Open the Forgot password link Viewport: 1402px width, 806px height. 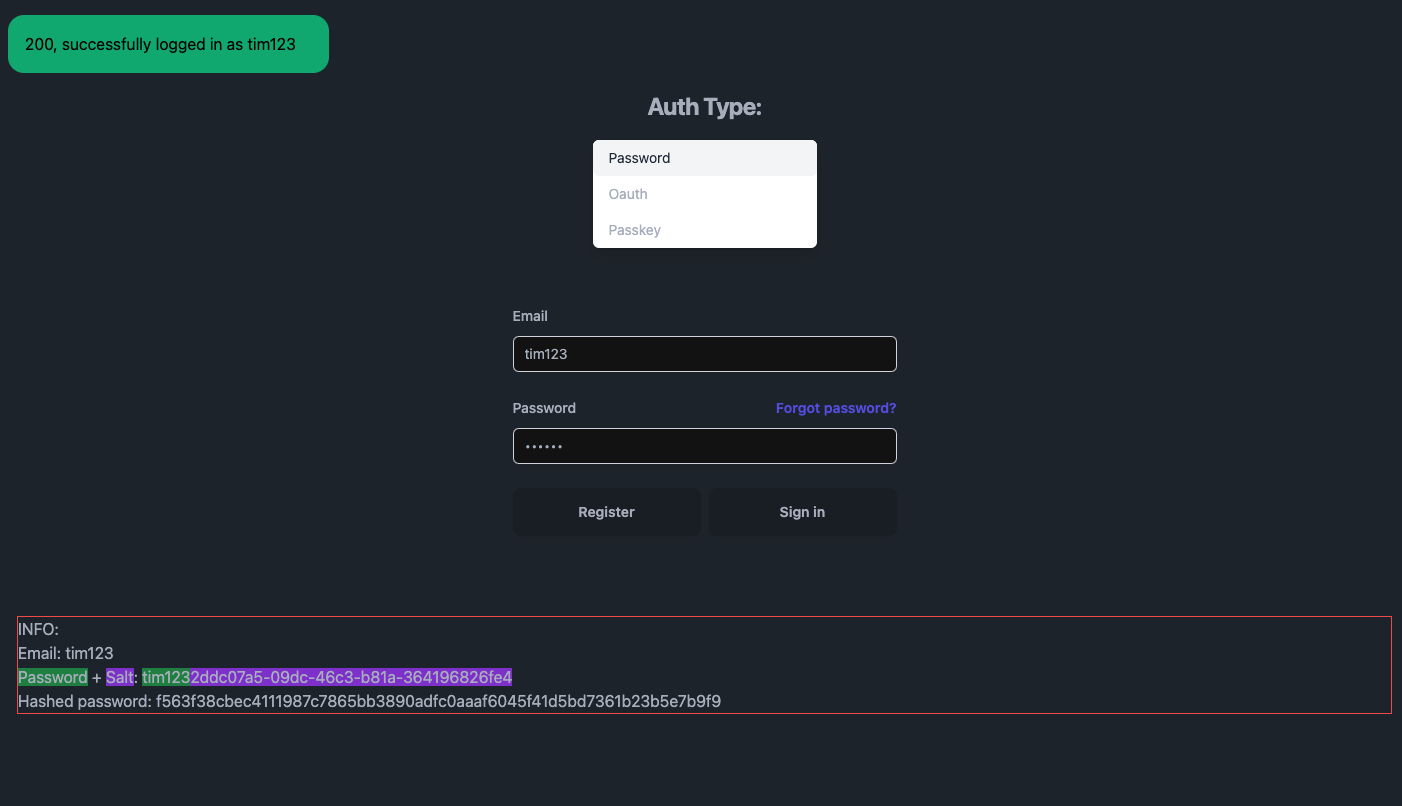coord(835,408)
